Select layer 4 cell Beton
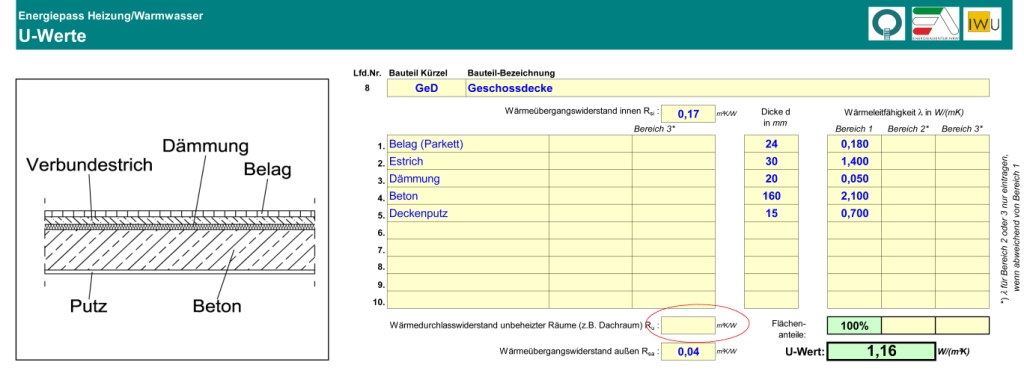1024x377 pixels. pyautogui.click(x=468, y=195)
